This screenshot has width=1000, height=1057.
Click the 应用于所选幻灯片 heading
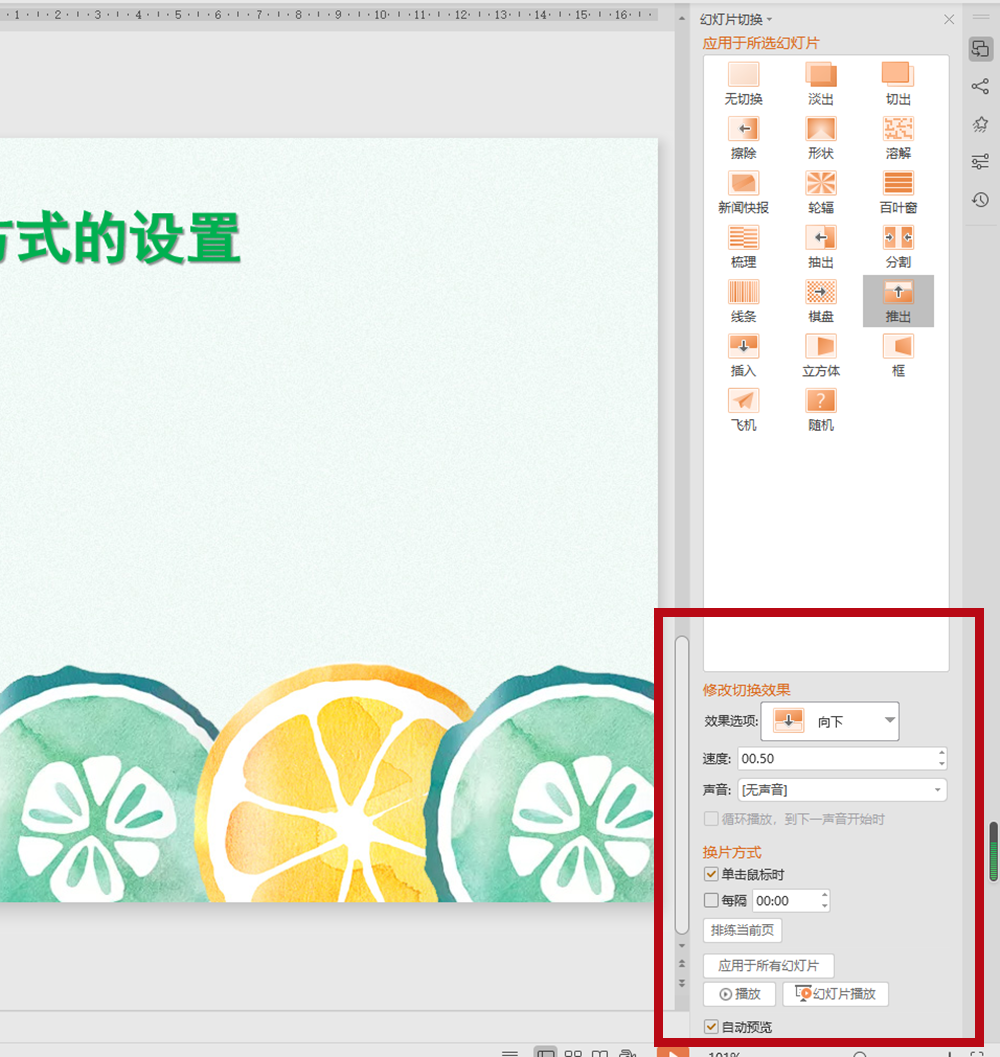click(761, 43)
